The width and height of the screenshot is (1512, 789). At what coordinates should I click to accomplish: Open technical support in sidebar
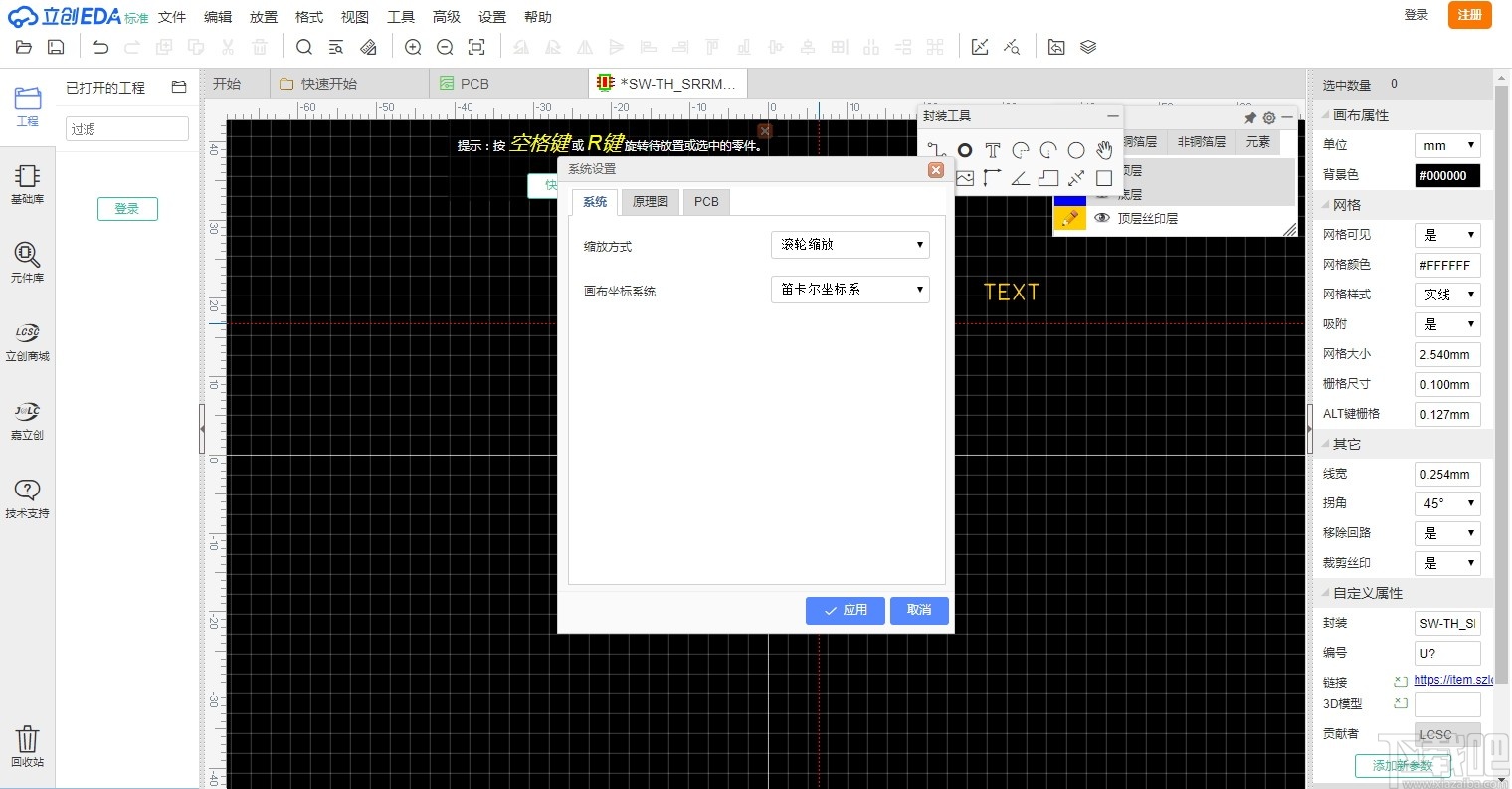28,499
